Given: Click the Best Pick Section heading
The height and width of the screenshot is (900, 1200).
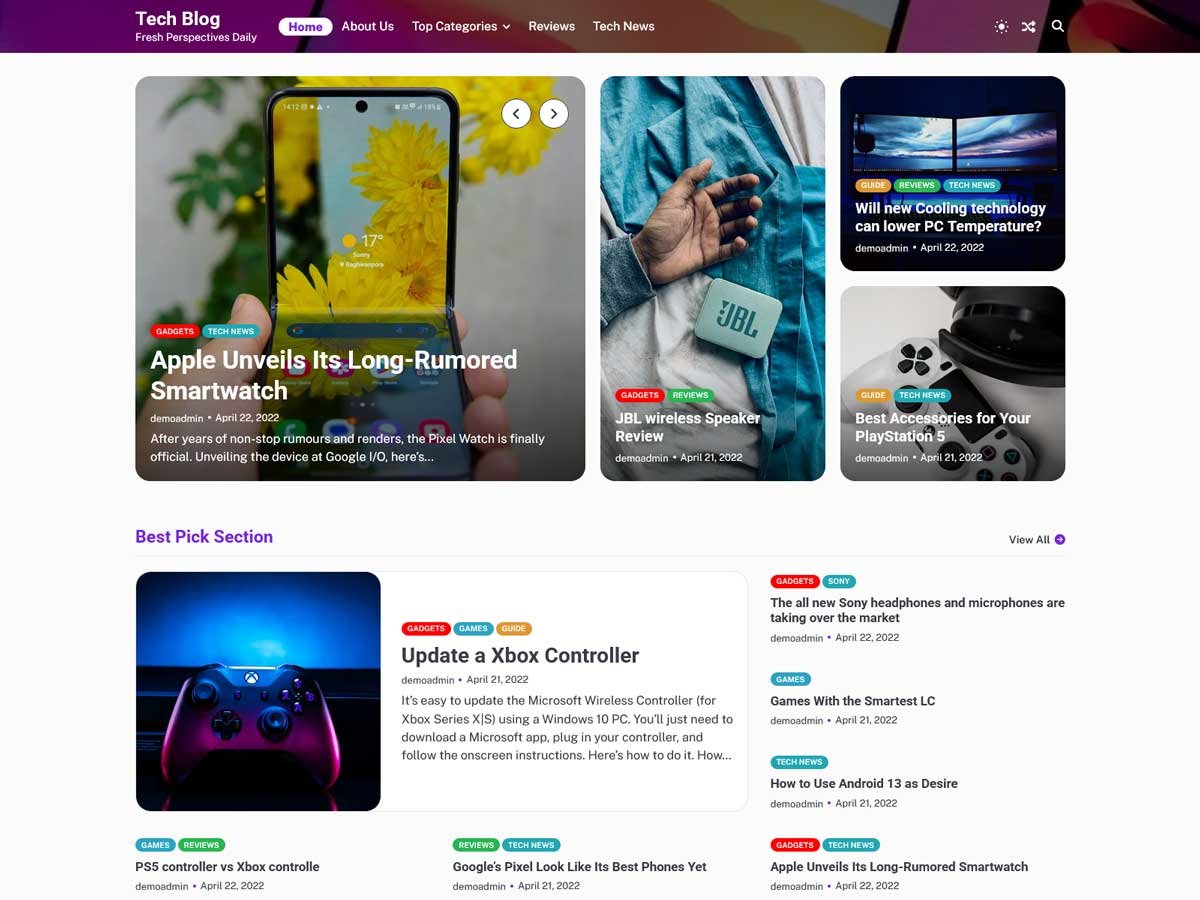Looking at the screenshot, I should click(204, 537).
